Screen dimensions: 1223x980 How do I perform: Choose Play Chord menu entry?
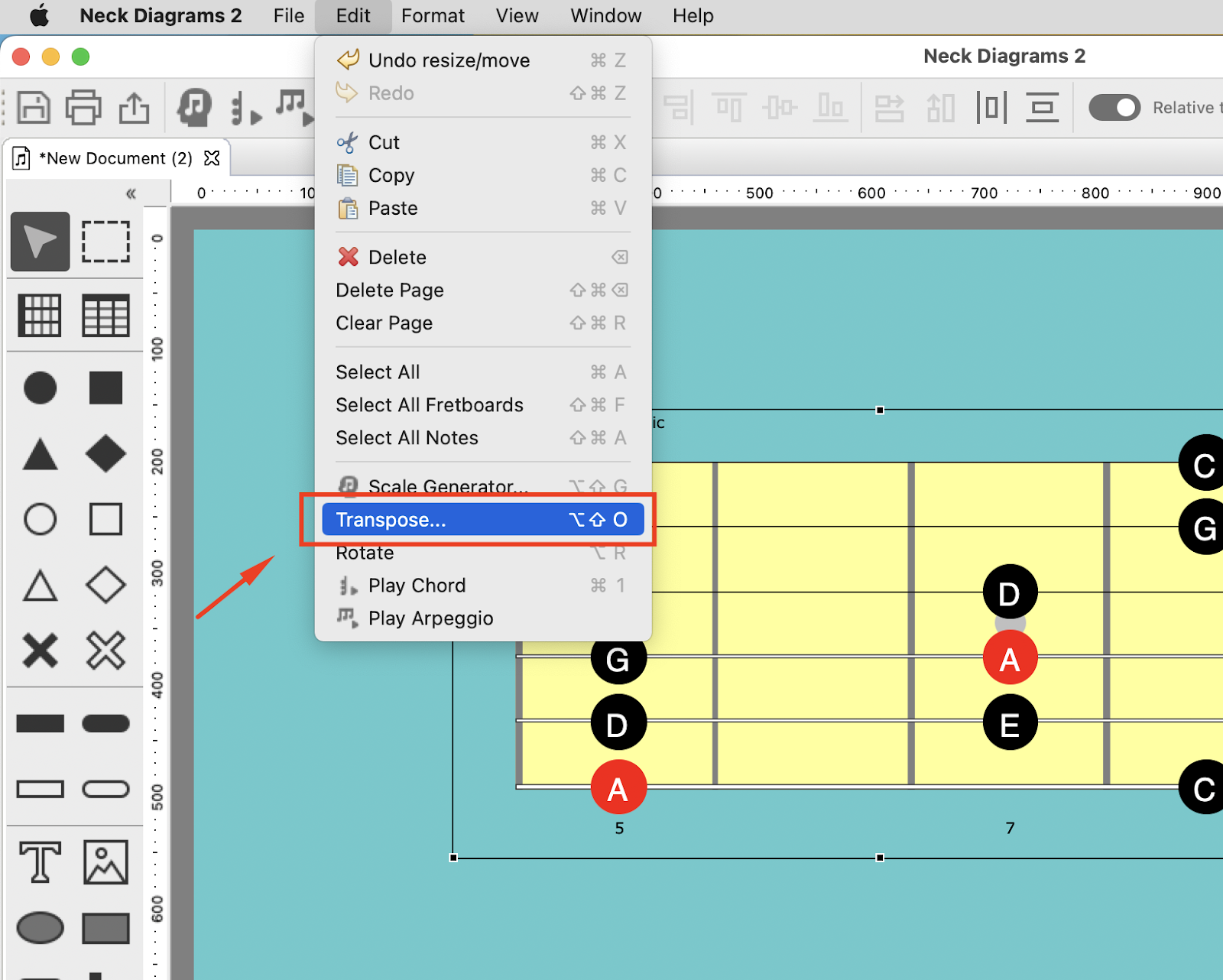483,586
